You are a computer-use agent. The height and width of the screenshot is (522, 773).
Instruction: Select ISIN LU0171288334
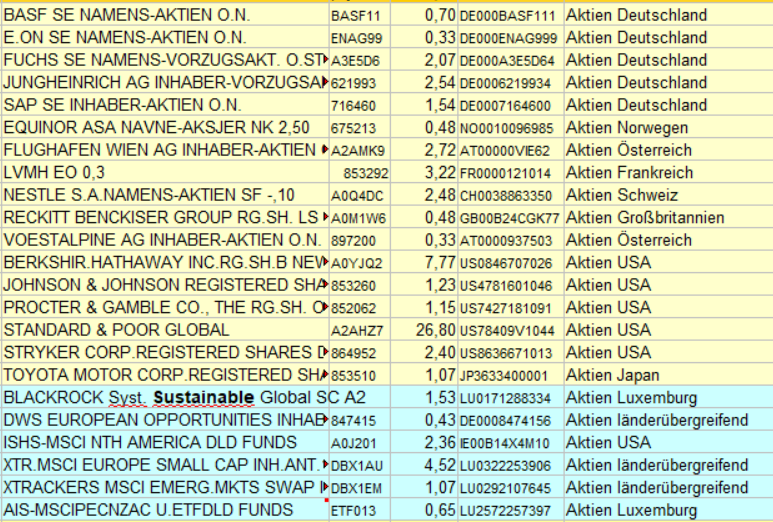511,398
